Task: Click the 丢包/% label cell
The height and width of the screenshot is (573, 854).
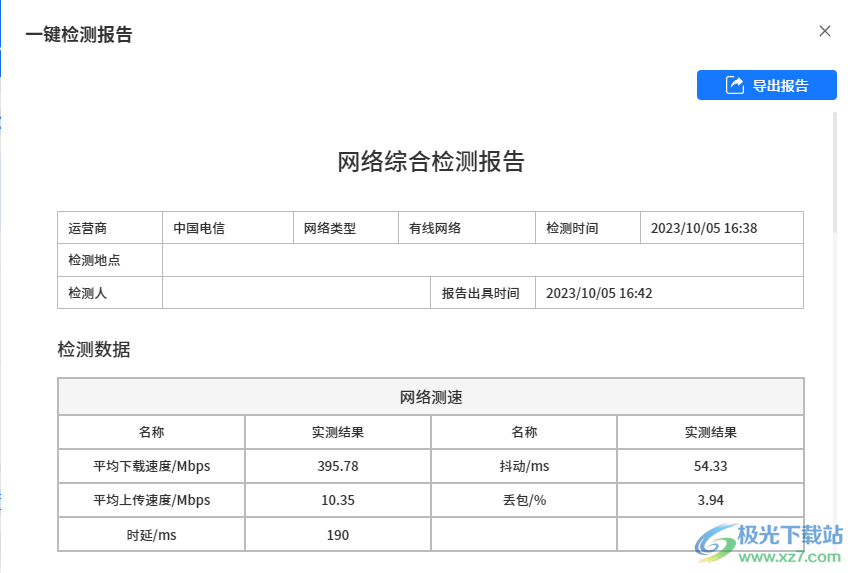Action: (524, 500)
